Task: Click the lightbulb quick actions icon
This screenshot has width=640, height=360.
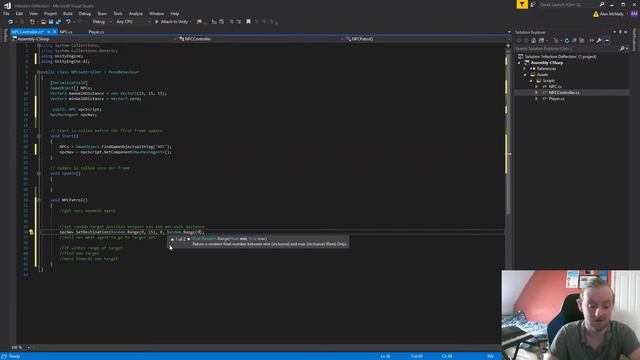Action: pyautogui.click(x=31, y=232)
